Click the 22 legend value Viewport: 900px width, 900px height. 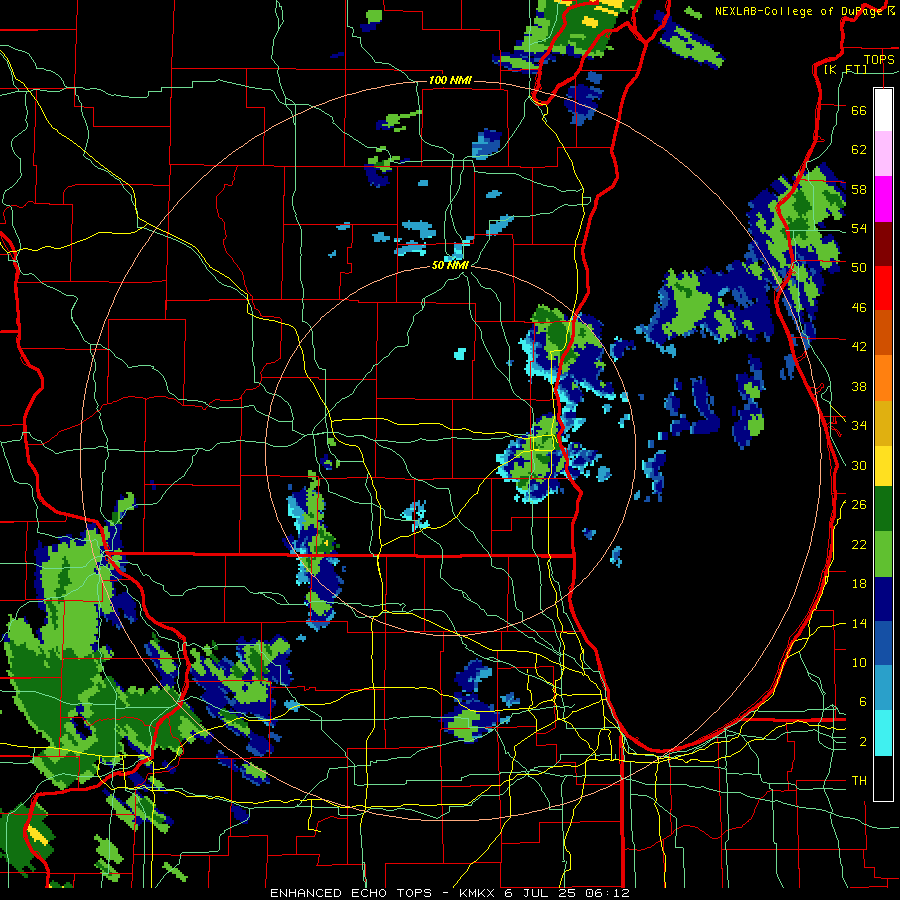859,544
